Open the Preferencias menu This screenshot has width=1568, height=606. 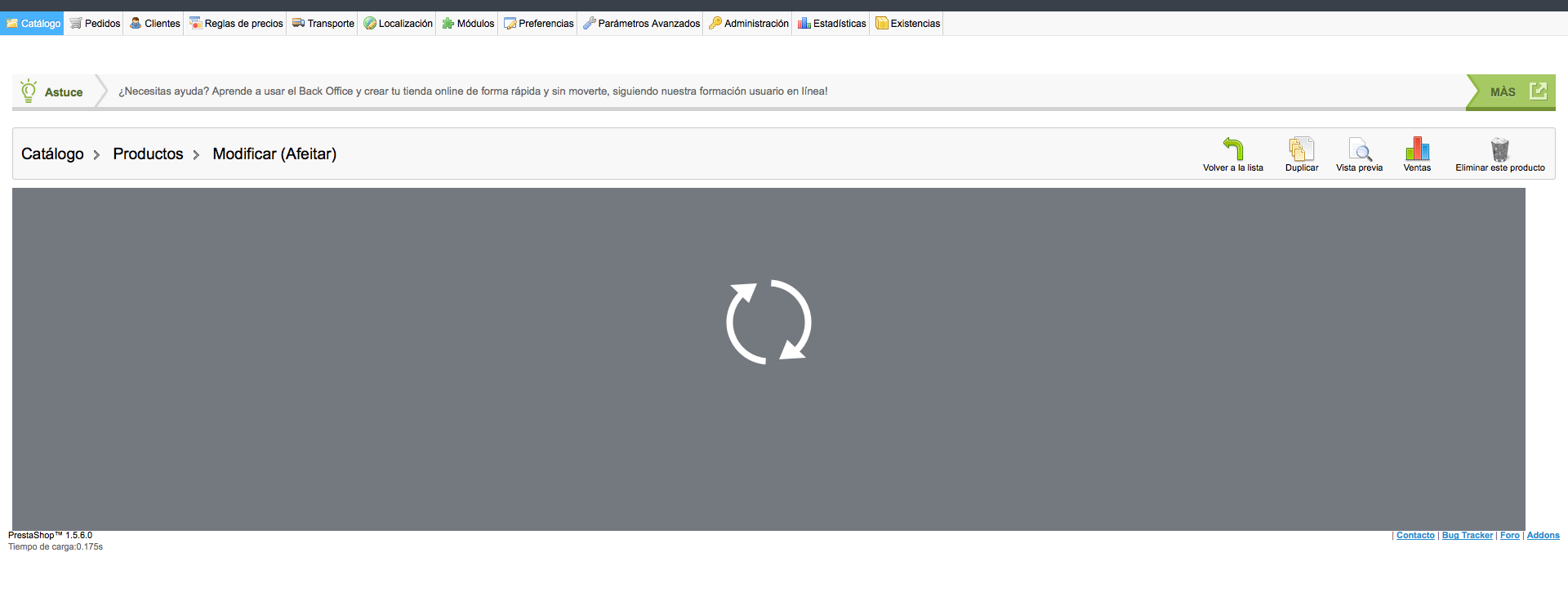[539, 23]
